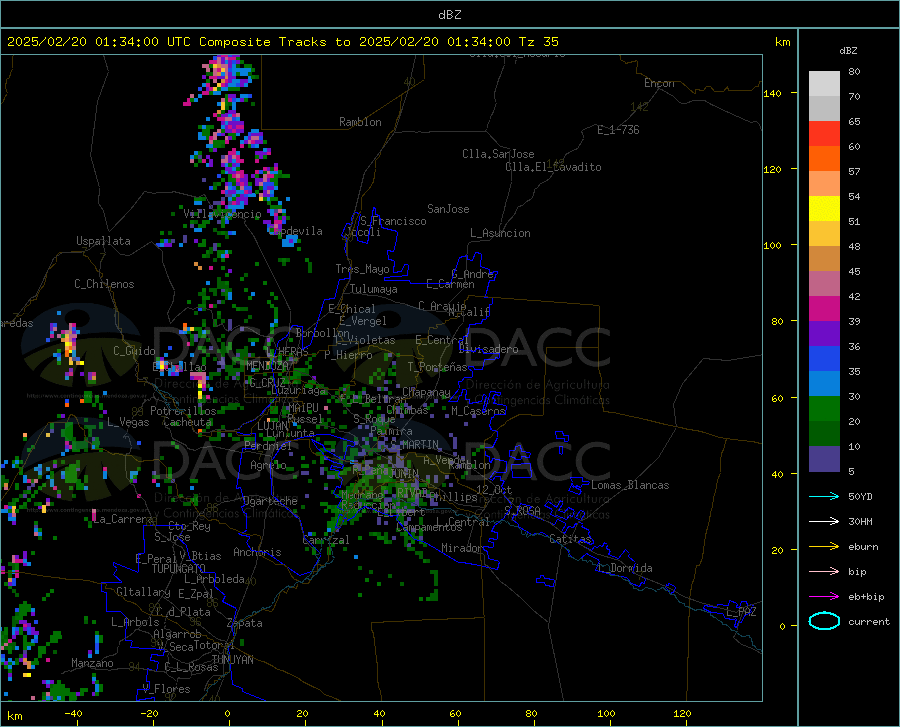Screen dimensions: 900x727
Task: Click the 'E_Carmen' map label
Action: tap(450, 283)
